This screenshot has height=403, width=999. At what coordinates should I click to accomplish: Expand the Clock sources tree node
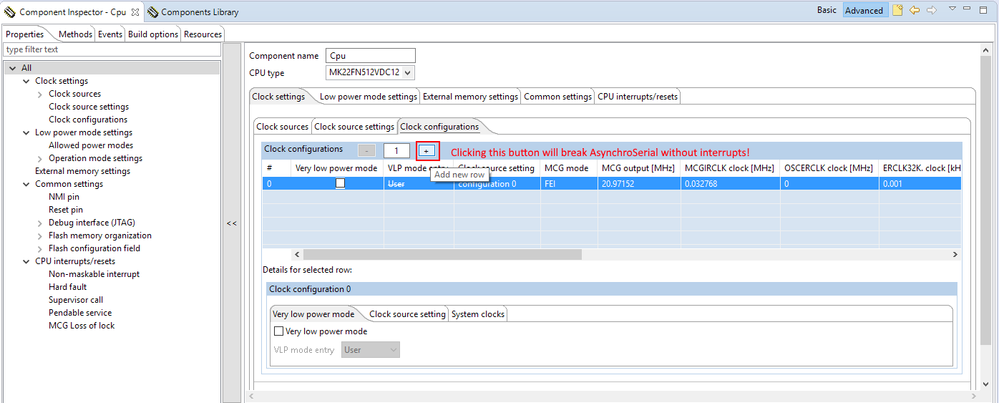[40, 94]
